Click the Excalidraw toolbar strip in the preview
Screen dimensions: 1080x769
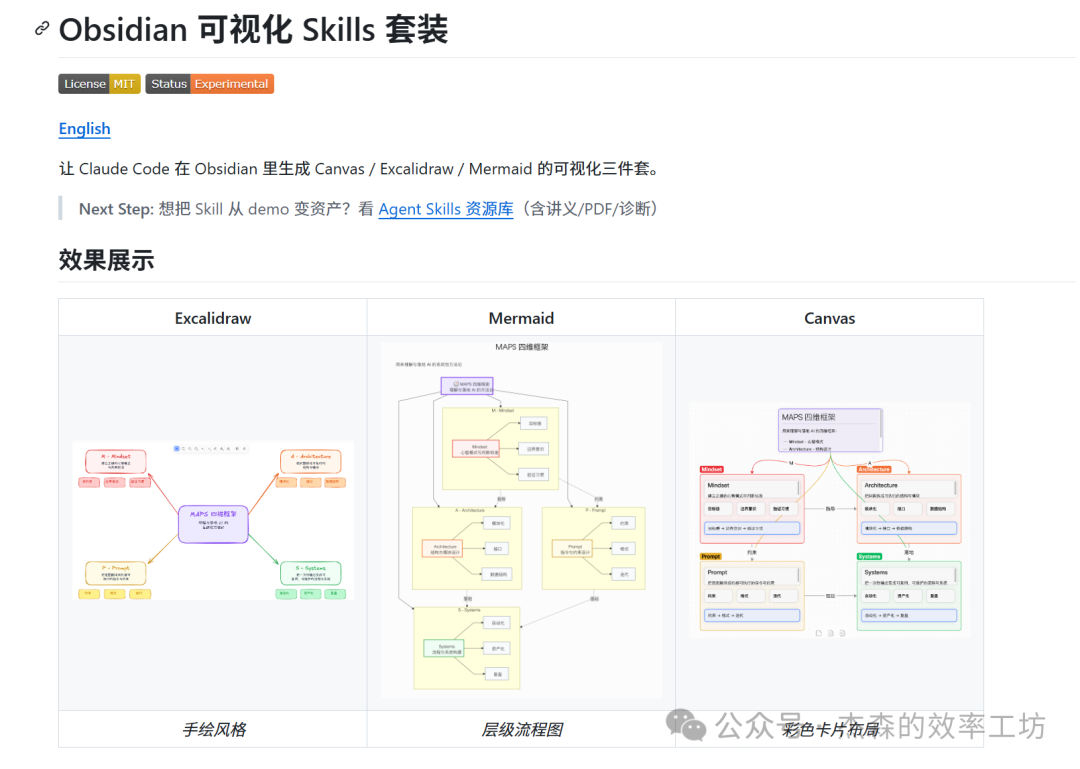(210, 448)
